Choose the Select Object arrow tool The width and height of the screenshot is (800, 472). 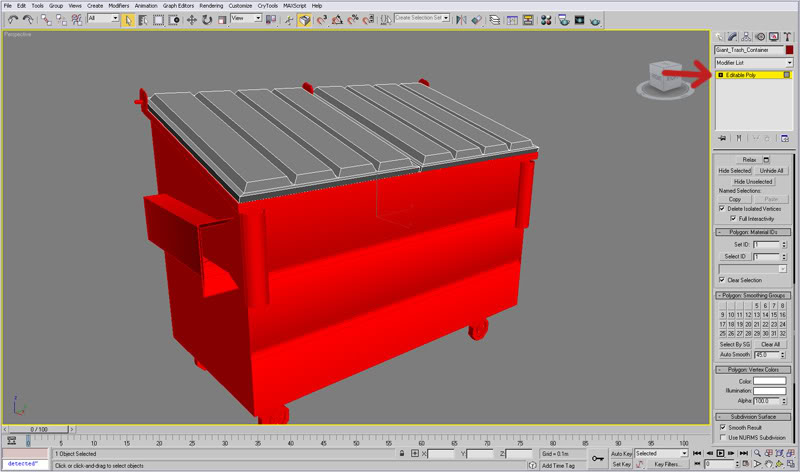pos(128,20)
